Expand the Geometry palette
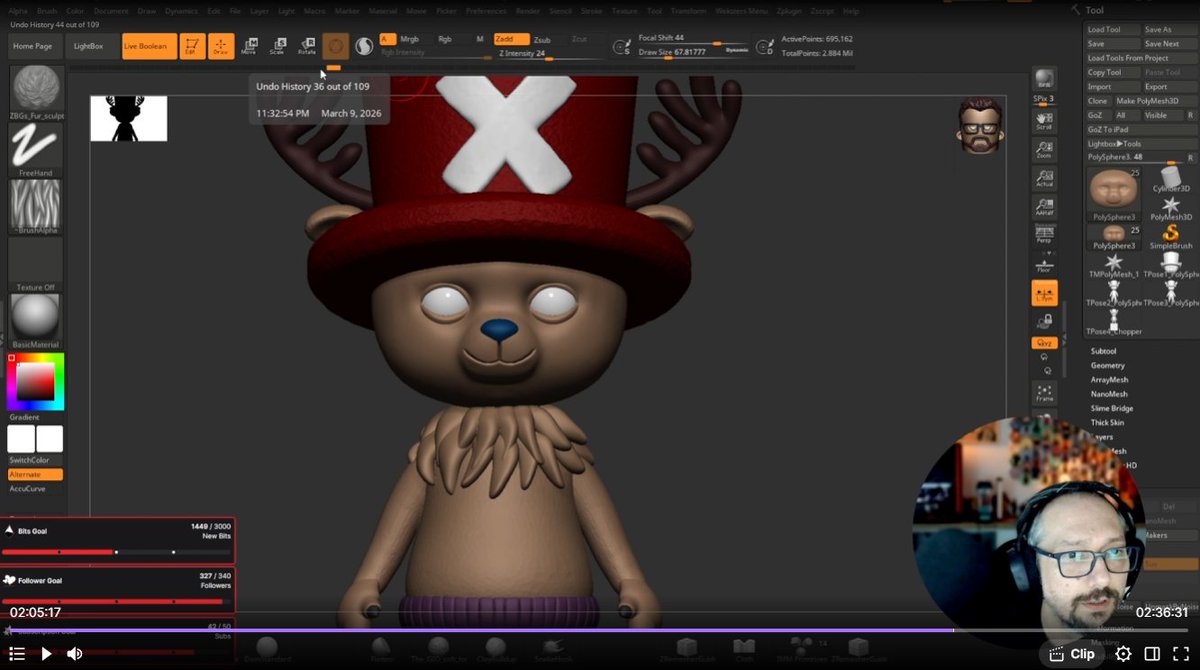The width and height of the screenshot is (1200, 670). (1110, 365)
